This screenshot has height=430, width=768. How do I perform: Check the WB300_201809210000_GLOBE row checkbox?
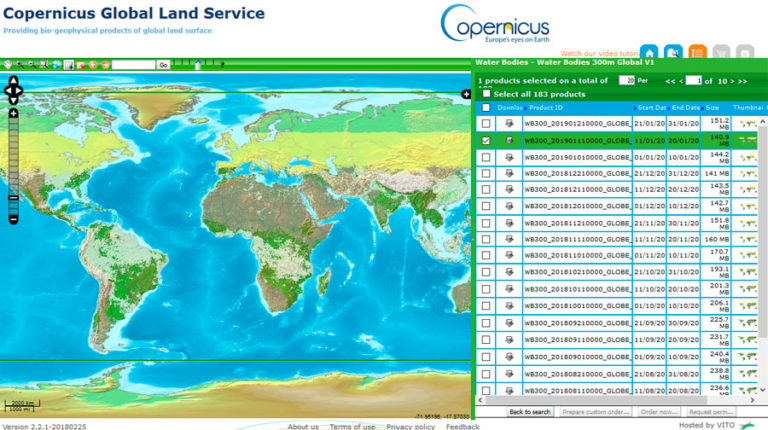(x=486, y=323)
